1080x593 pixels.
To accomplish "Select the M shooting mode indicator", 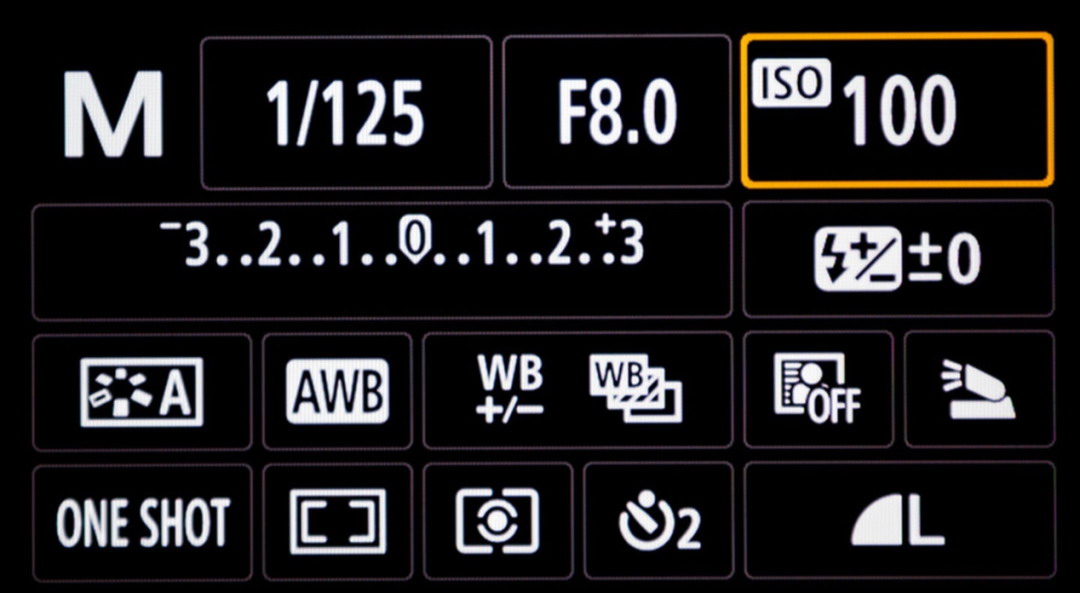I will coord(114,114).
